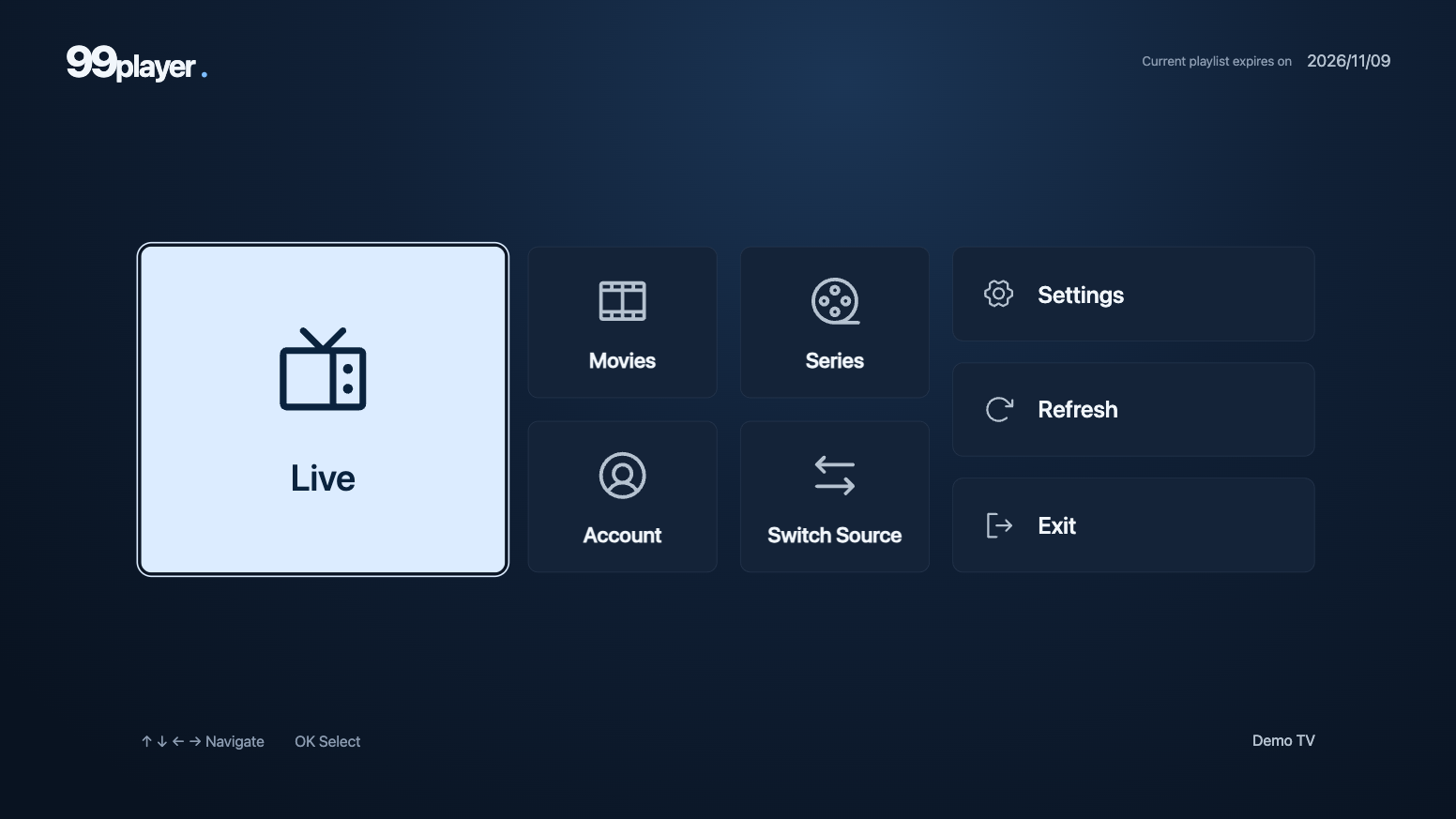Open Movies via the film strip icon
This screenshot has height=819, width=1456.
tap(622, 301)
